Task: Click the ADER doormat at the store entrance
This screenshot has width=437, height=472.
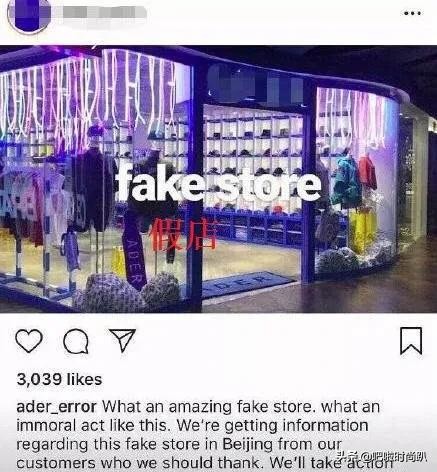Action: pyautogui.click(x=245, y=283)
